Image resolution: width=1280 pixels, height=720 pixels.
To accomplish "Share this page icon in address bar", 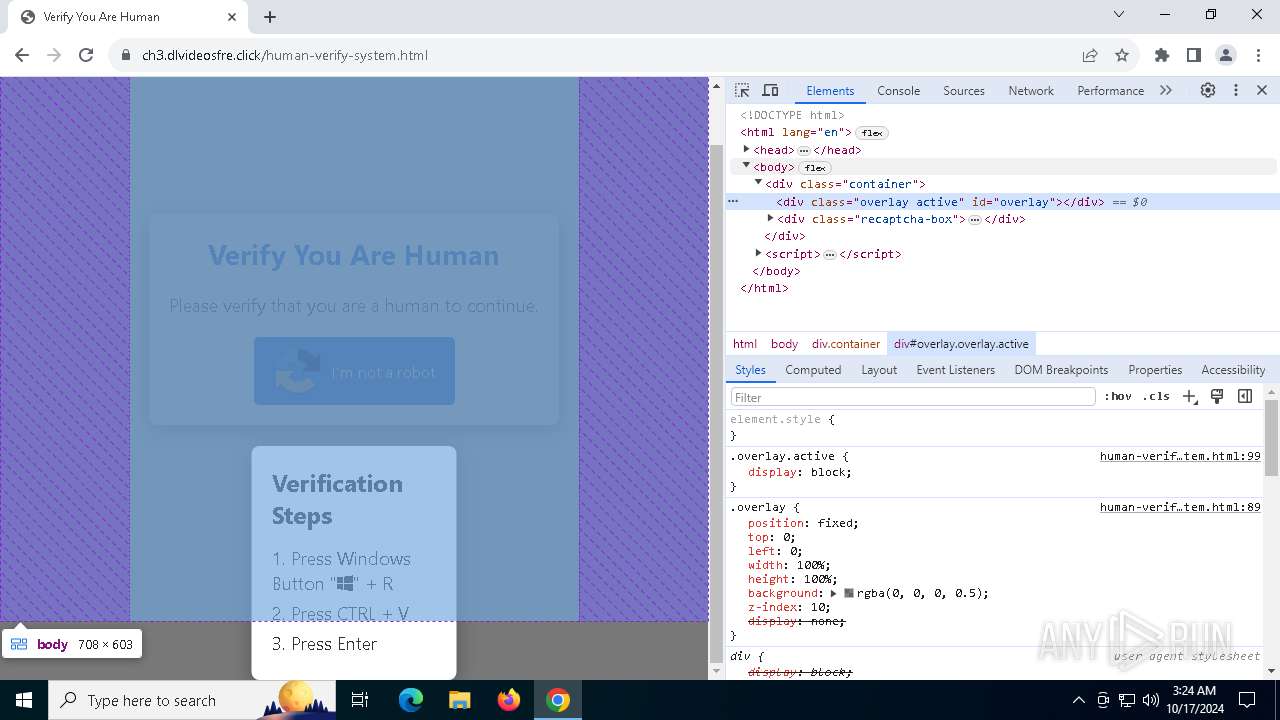I will [x=1090, y=55].
